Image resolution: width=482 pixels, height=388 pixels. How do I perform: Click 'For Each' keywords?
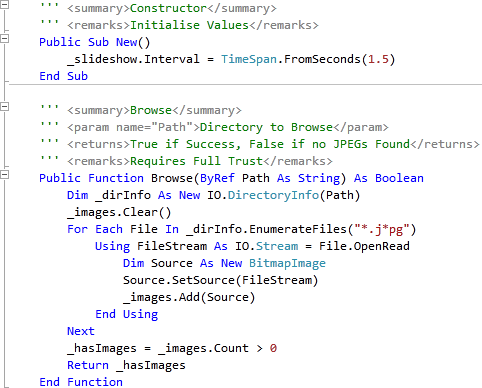[x=95, y=229]
